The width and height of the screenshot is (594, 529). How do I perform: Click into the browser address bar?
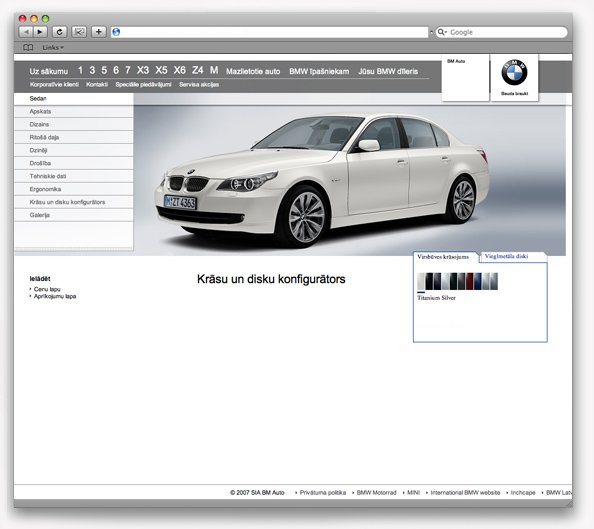(270, 32)
